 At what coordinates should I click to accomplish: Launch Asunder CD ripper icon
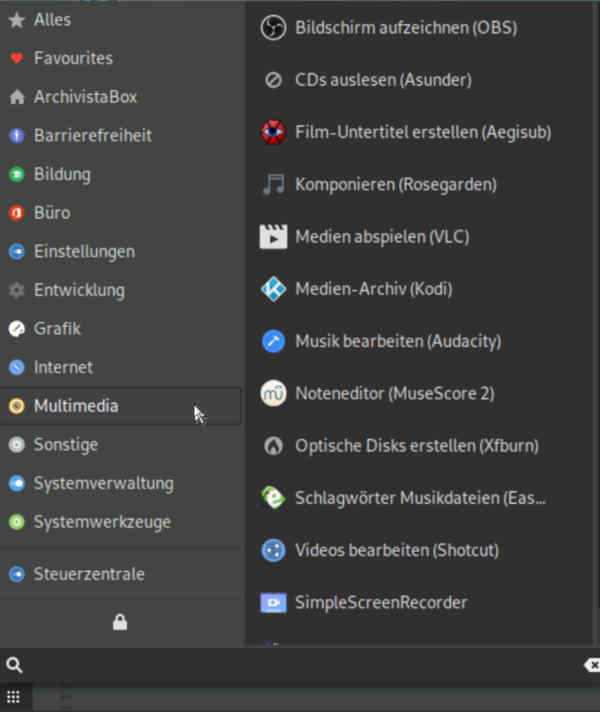point(273,80)
